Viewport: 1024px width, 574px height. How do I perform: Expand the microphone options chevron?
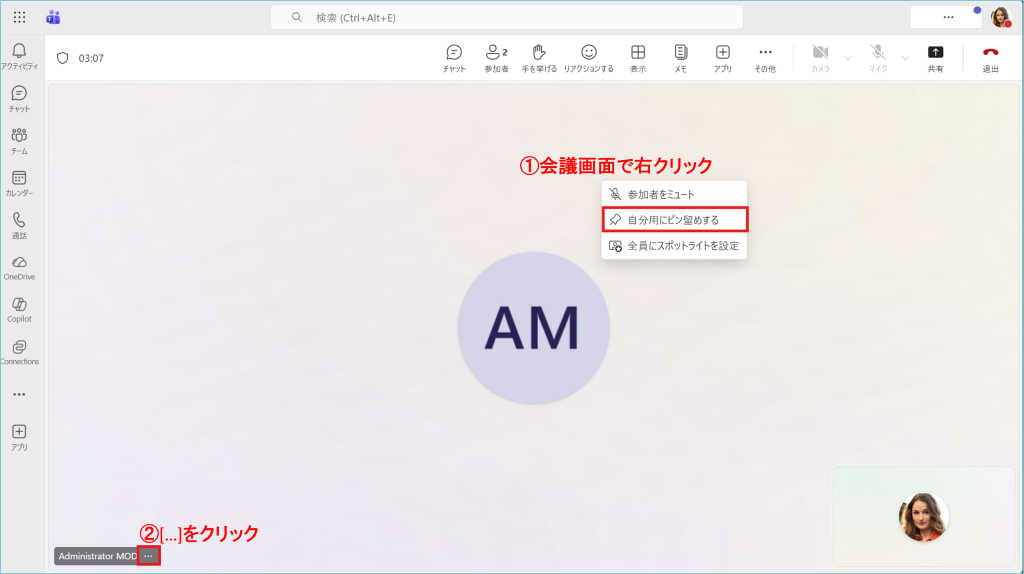(x=905, y=58)
